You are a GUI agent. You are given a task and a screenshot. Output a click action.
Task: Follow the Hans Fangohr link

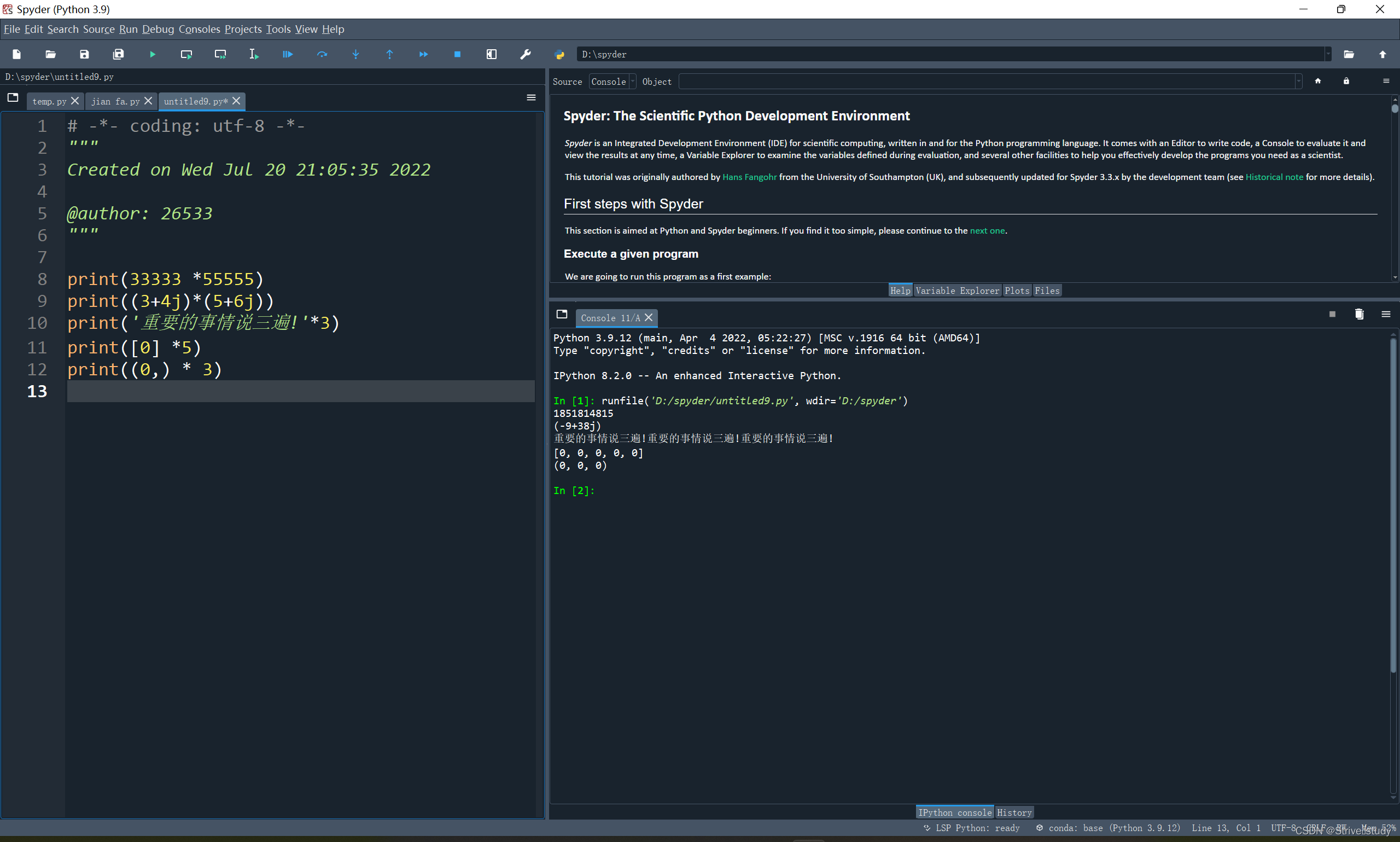click(x=749, y=177)
